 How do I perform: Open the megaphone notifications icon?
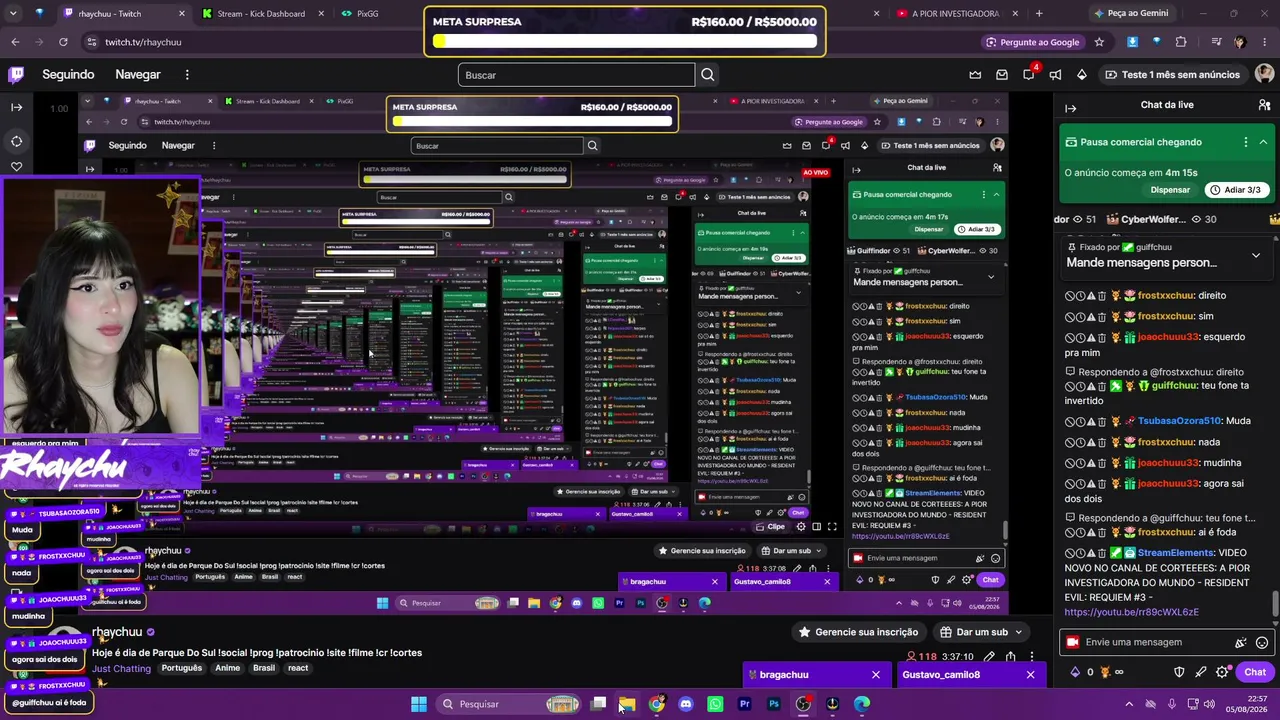(x=1055, y=75)
